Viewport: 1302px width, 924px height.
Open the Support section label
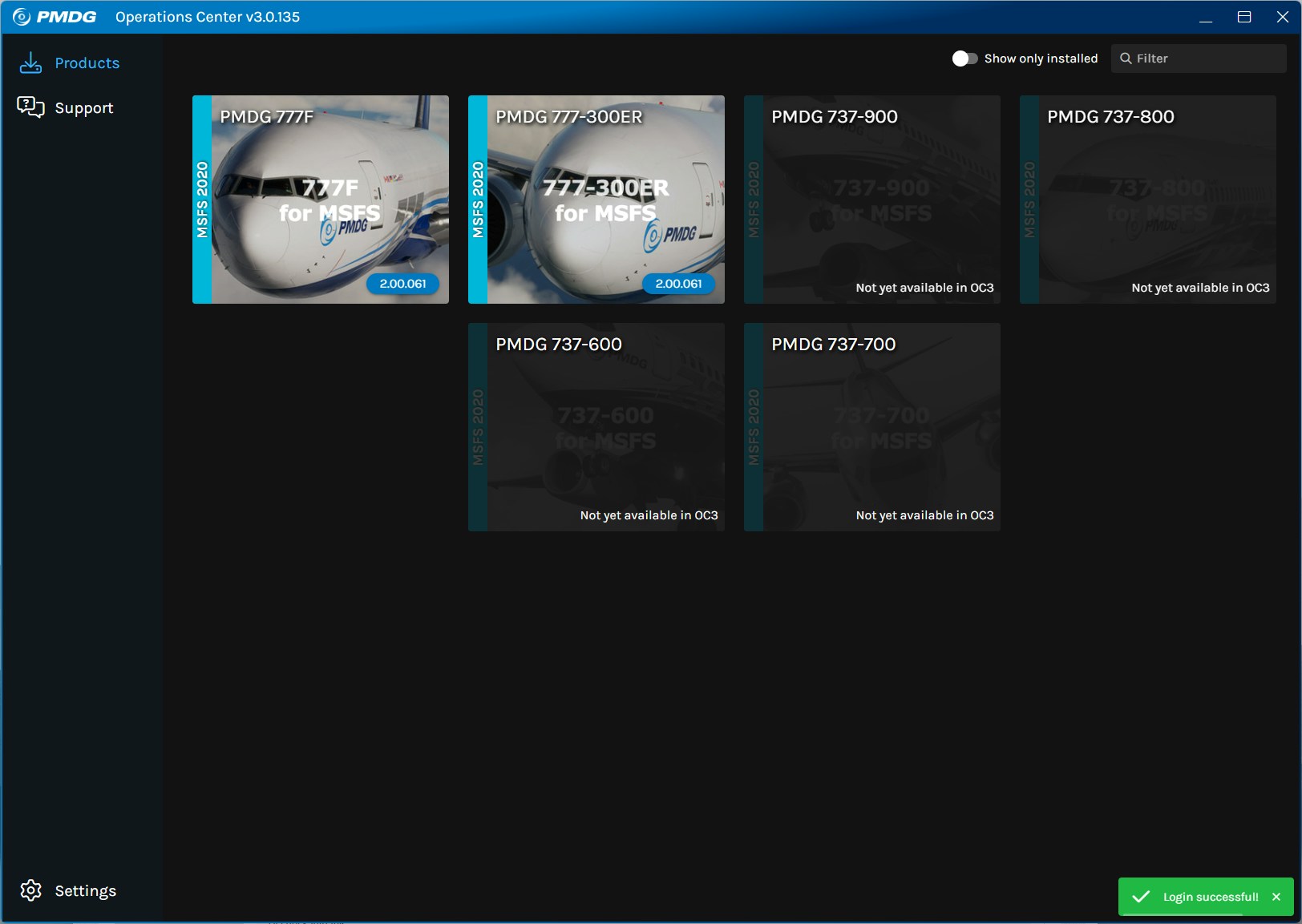click(x=84, y=108)
